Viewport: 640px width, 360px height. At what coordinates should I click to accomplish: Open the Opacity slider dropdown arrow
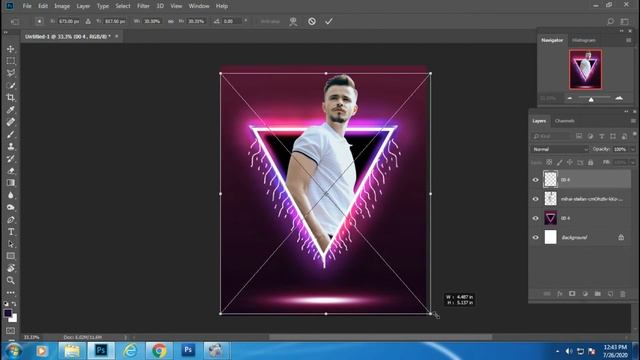(x=633, y=149)
